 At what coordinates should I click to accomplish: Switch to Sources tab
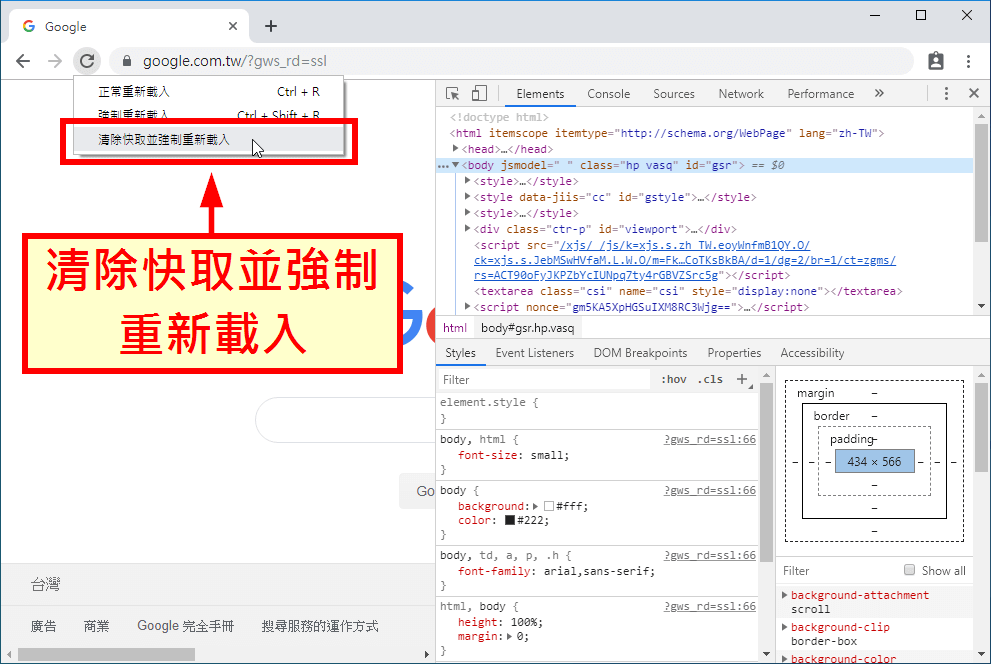(x=674, y=94)
